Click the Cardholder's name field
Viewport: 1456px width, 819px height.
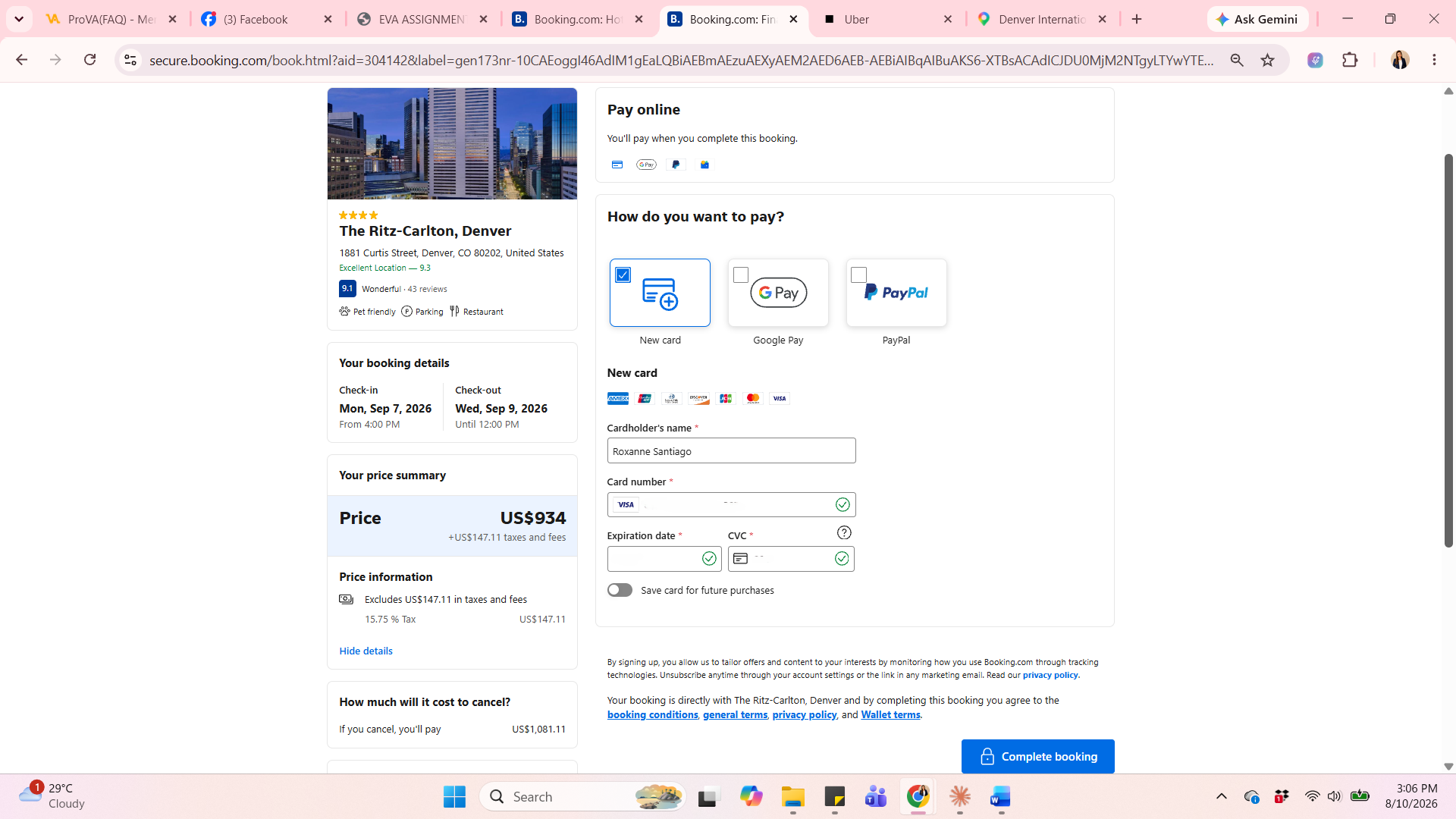731,450
